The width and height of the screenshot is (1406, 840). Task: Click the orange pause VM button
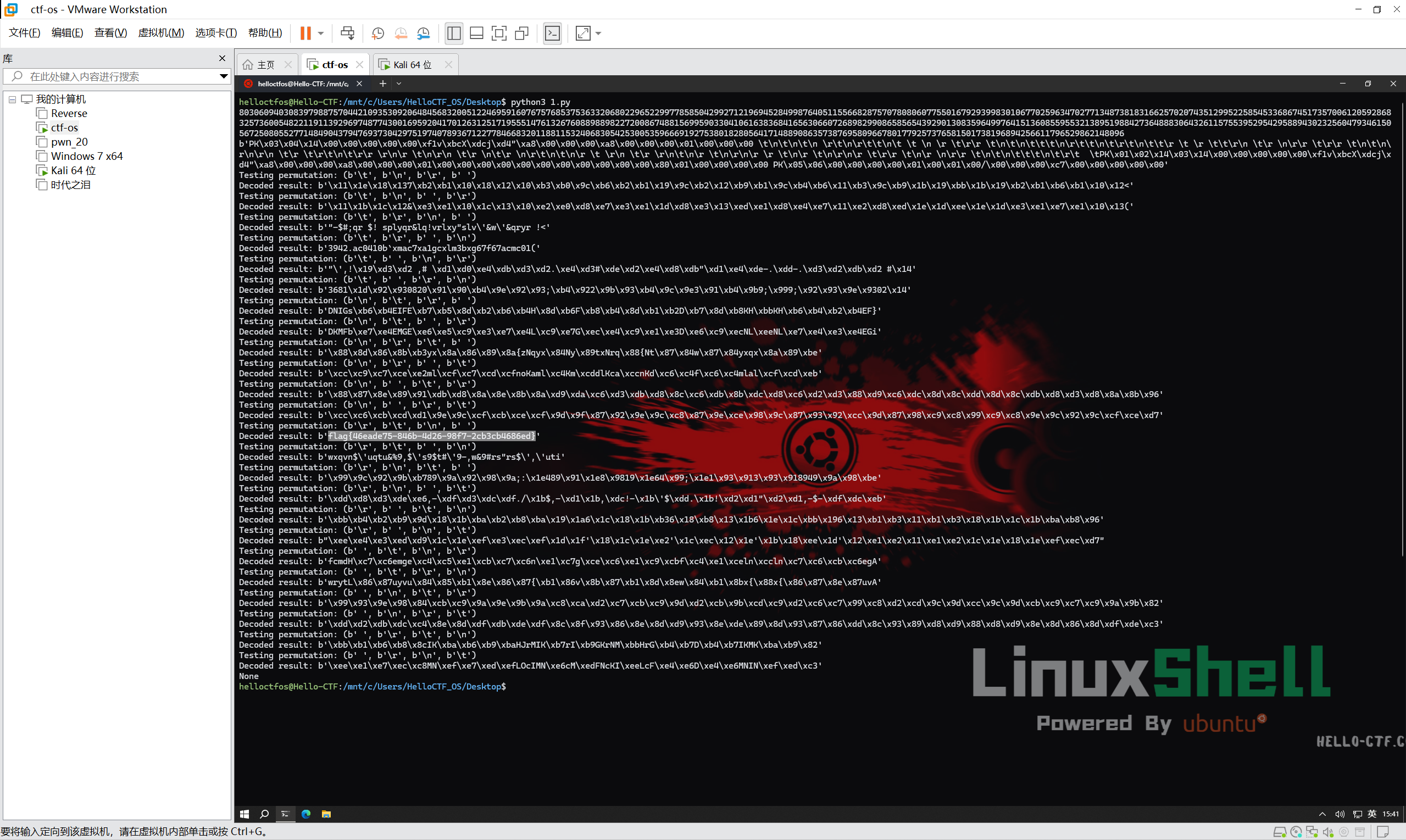tap(305, 33)
